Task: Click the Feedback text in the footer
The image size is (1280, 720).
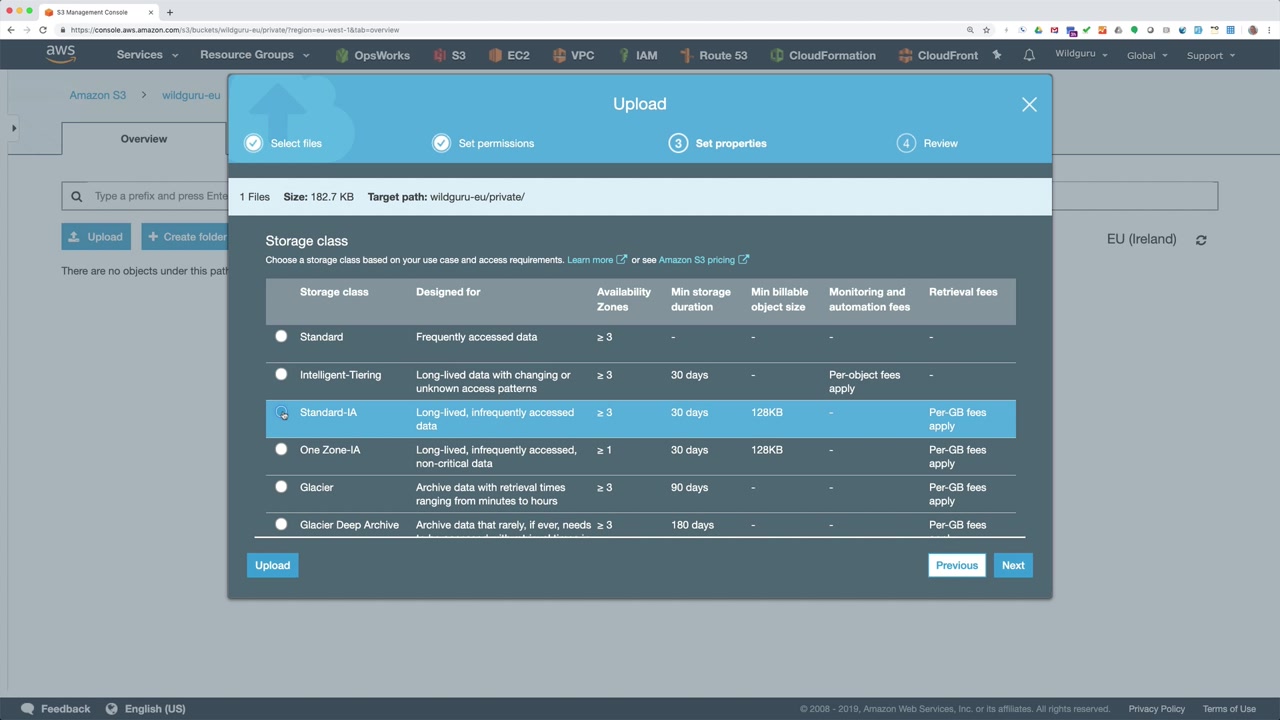Action: point(66,709)
